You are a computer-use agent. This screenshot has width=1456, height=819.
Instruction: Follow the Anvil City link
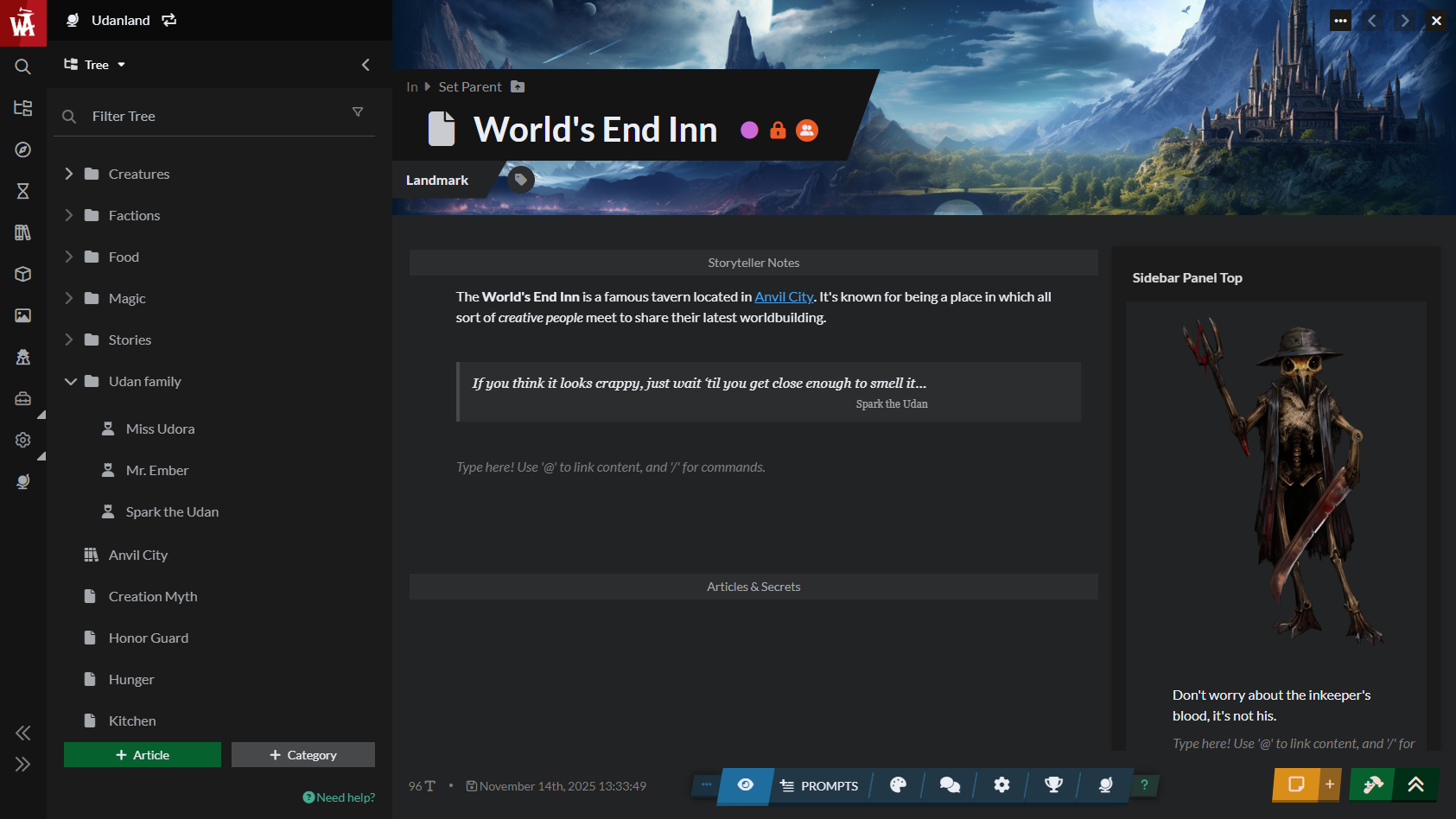click(x=784, y=296)
